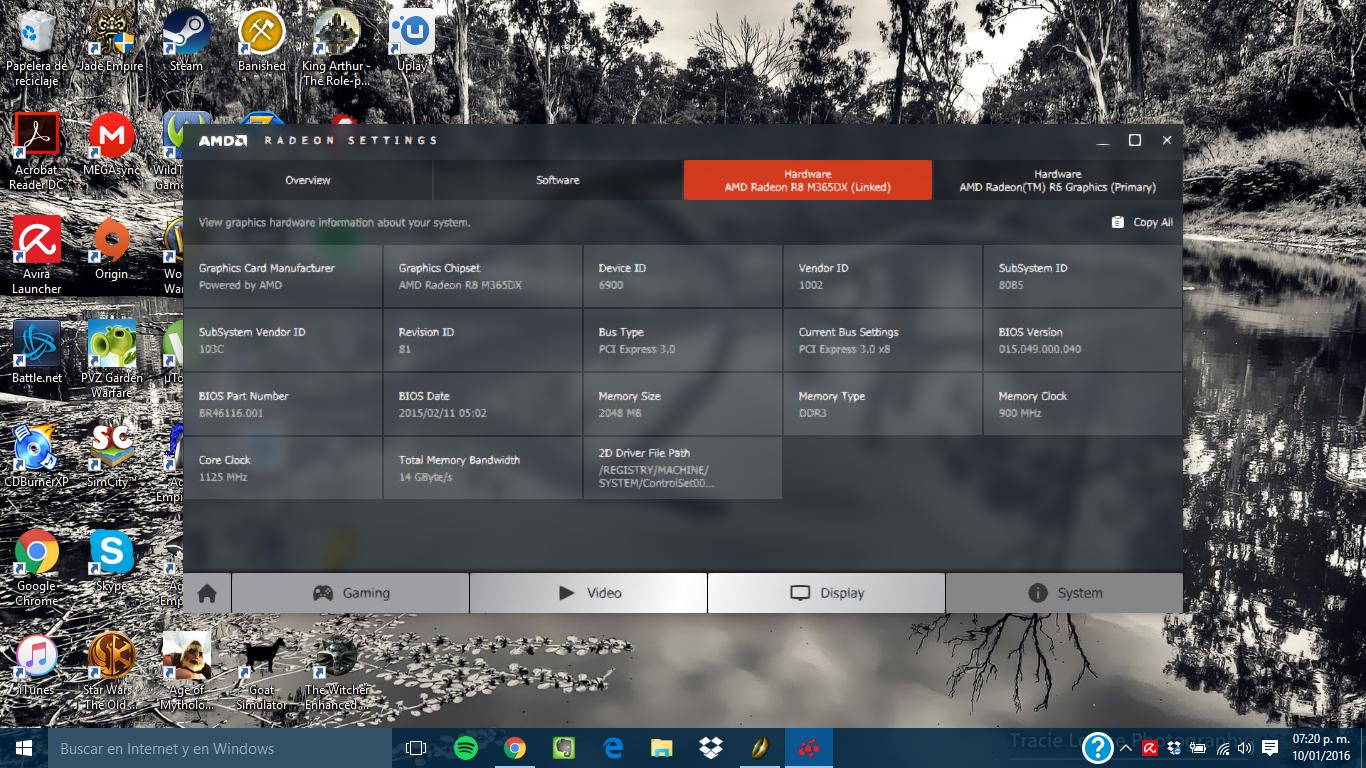Open the Video section
Viewport: 1366px width, 768px height.
(x=588, y=593)
